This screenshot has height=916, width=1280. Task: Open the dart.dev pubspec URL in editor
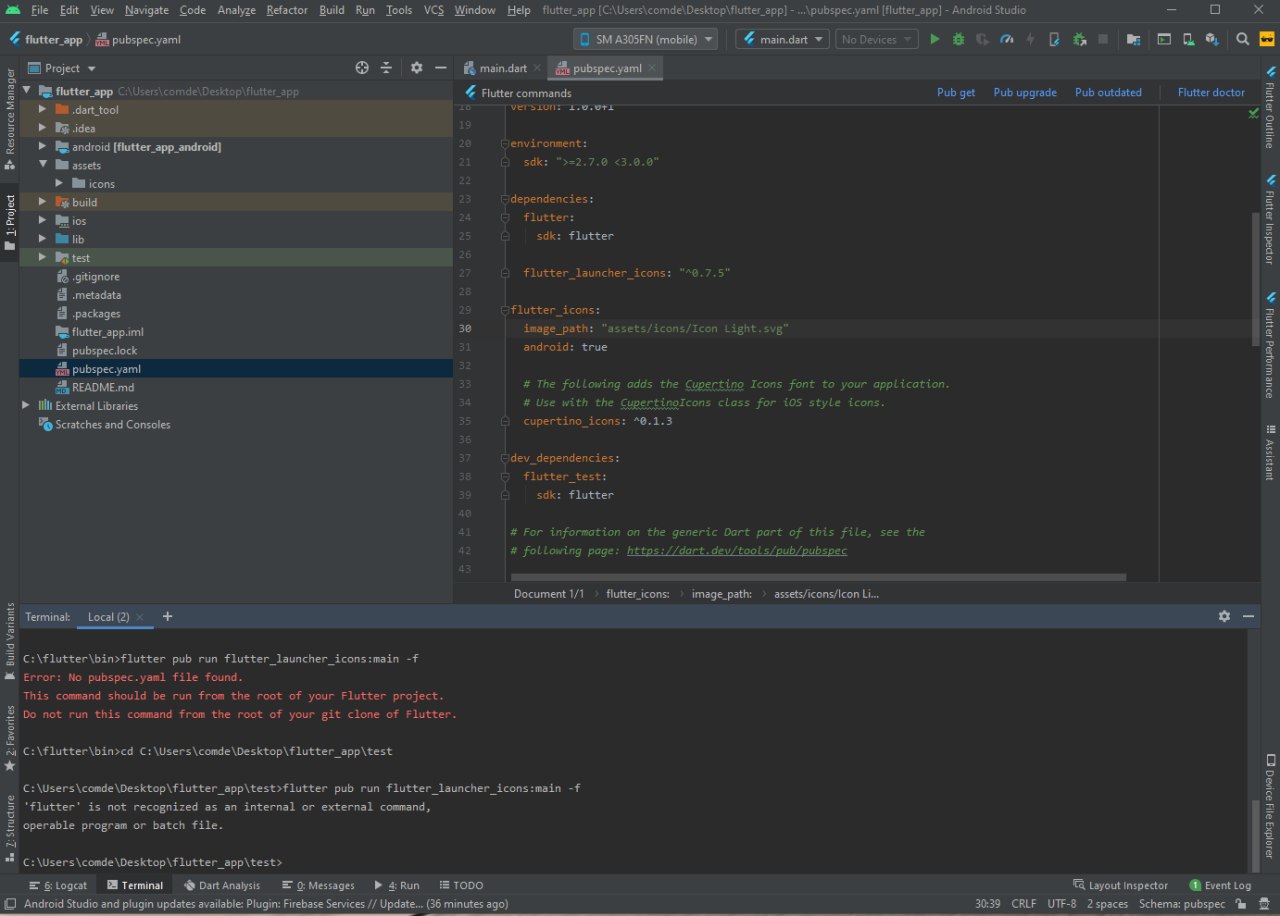pos(737,551)
